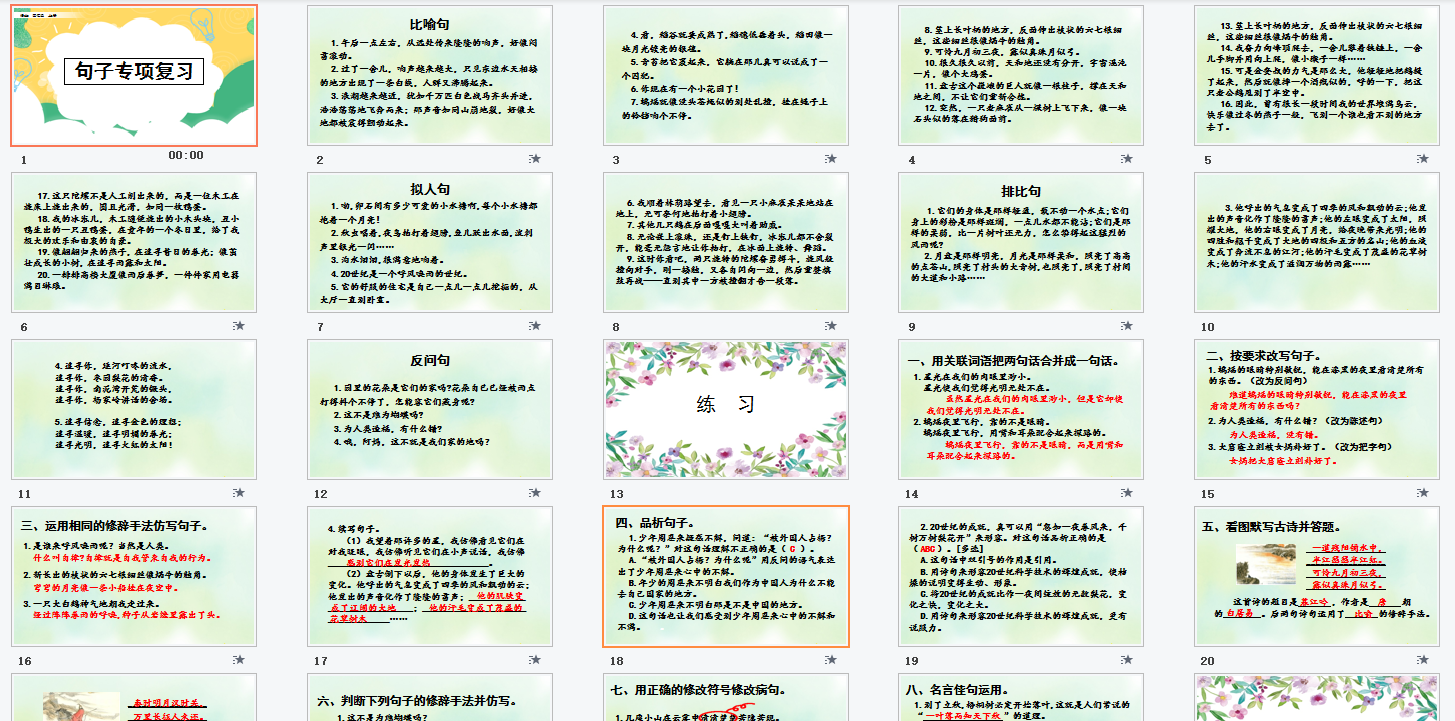Select slide 15 titled 按要求改写句子
Screen dimensions: 1455x721
coord(1318,410)
